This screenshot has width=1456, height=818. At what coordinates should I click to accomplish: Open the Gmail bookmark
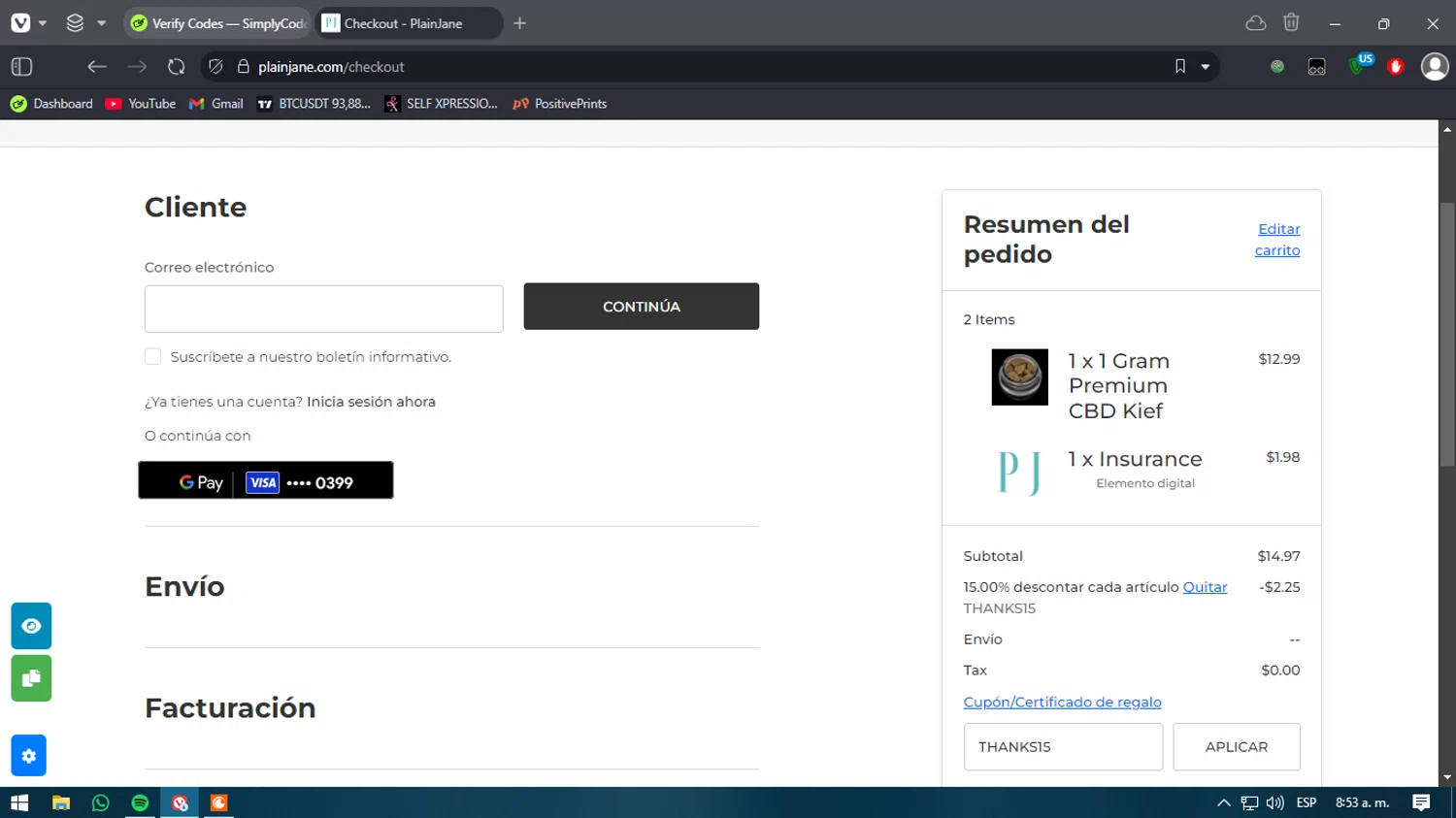coord(216,104)
